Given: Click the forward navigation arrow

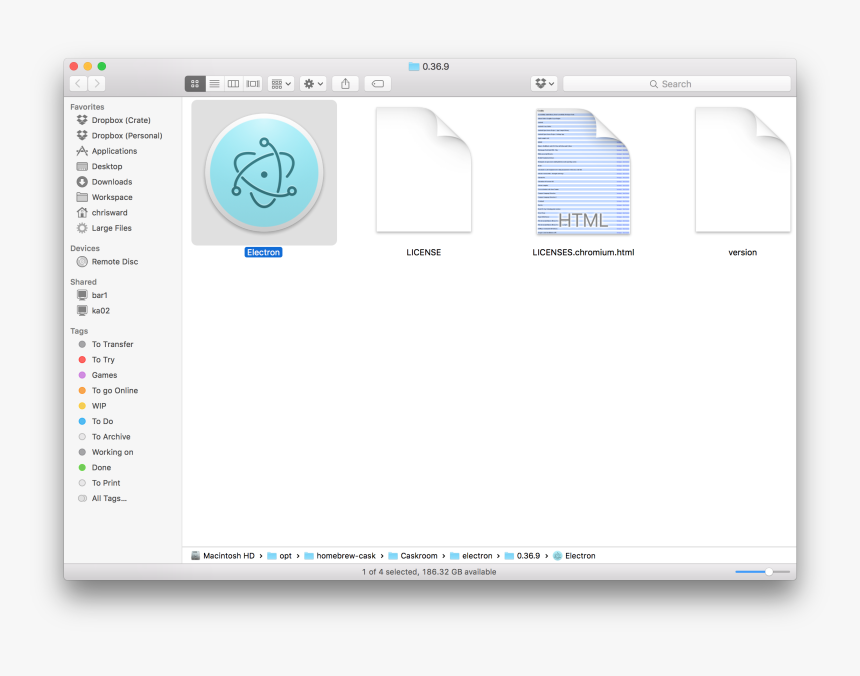Looking at the screenshot, I should tap(97, 83).
